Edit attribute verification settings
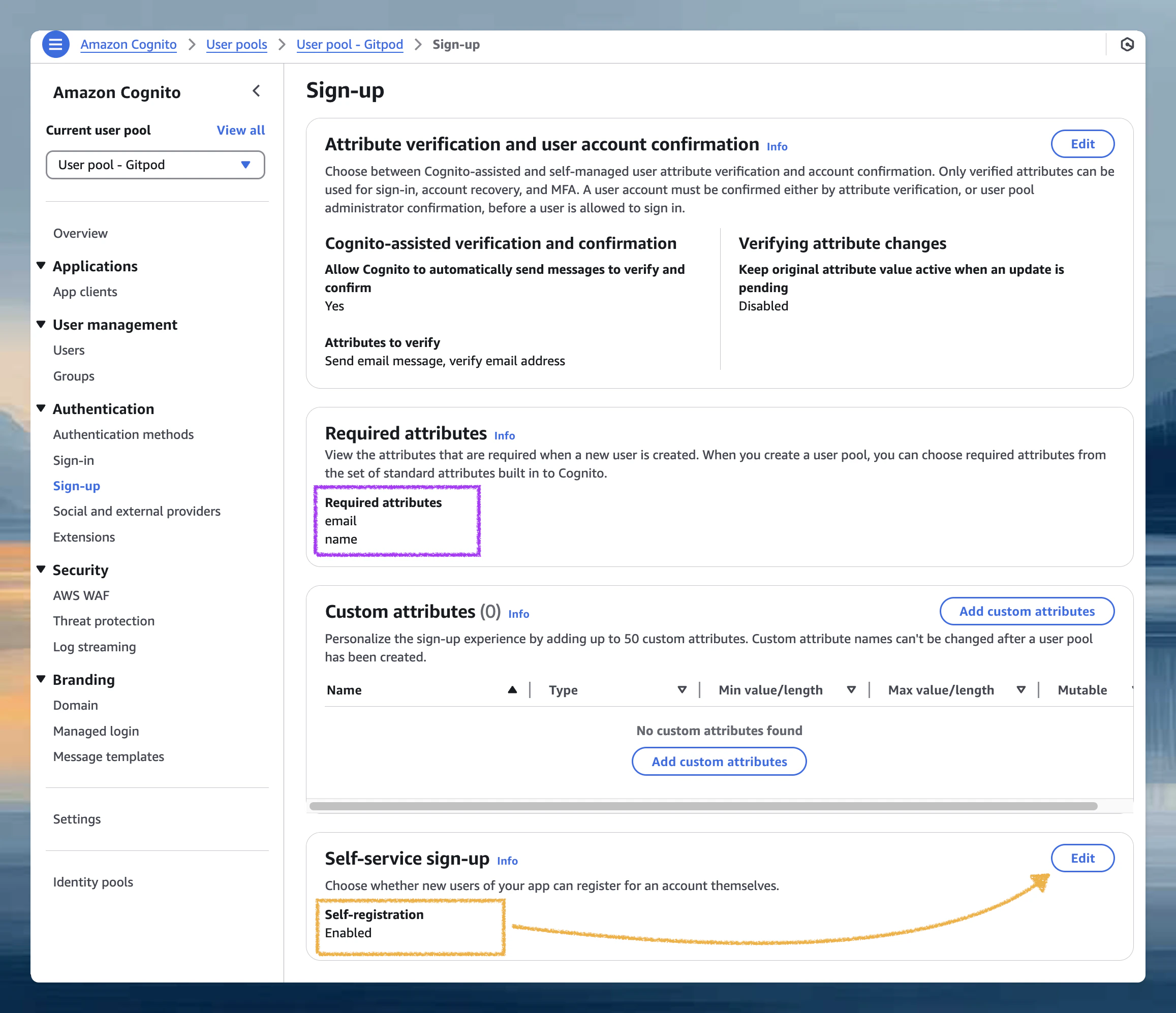1176x1013 pixels. click(1082, 144)
